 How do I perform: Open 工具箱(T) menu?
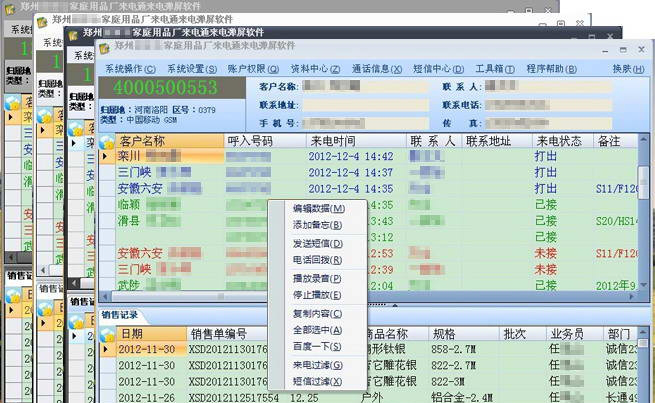pyautogui.click(x=495, y=69)
